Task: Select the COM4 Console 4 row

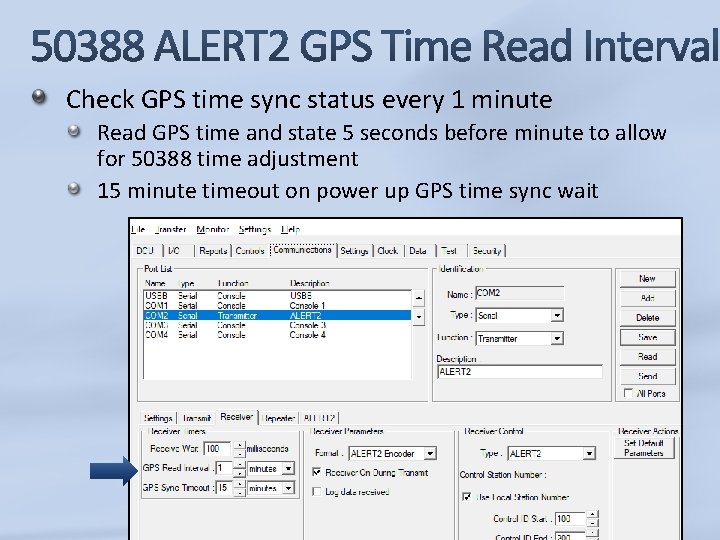Action: point(277,335)
